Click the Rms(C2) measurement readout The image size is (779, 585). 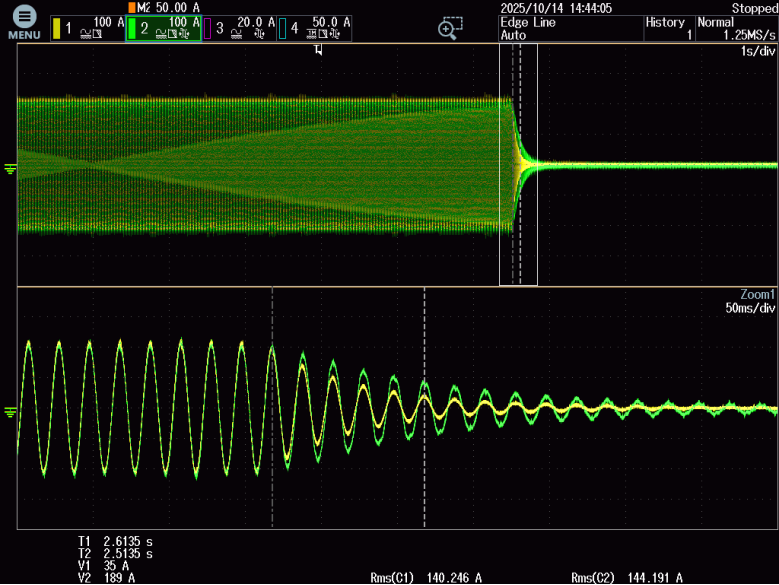point(626,577)
